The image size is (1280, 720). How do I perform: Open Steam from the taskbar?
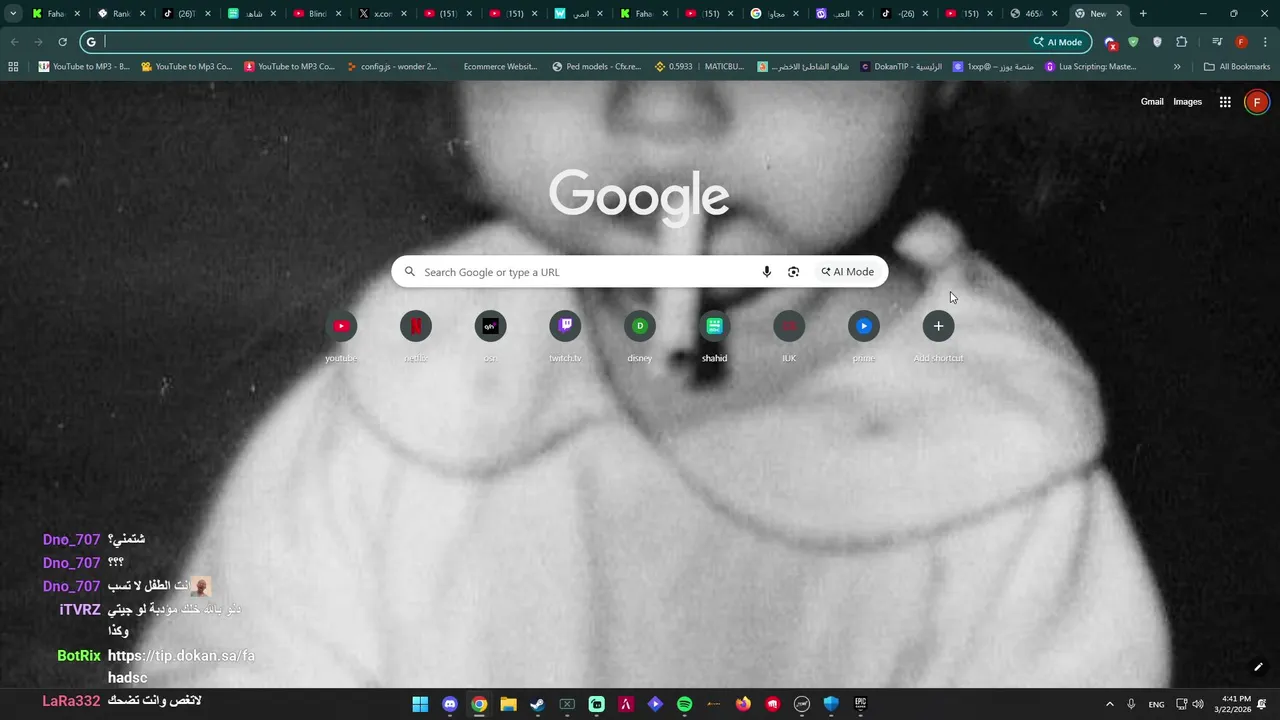537,704
